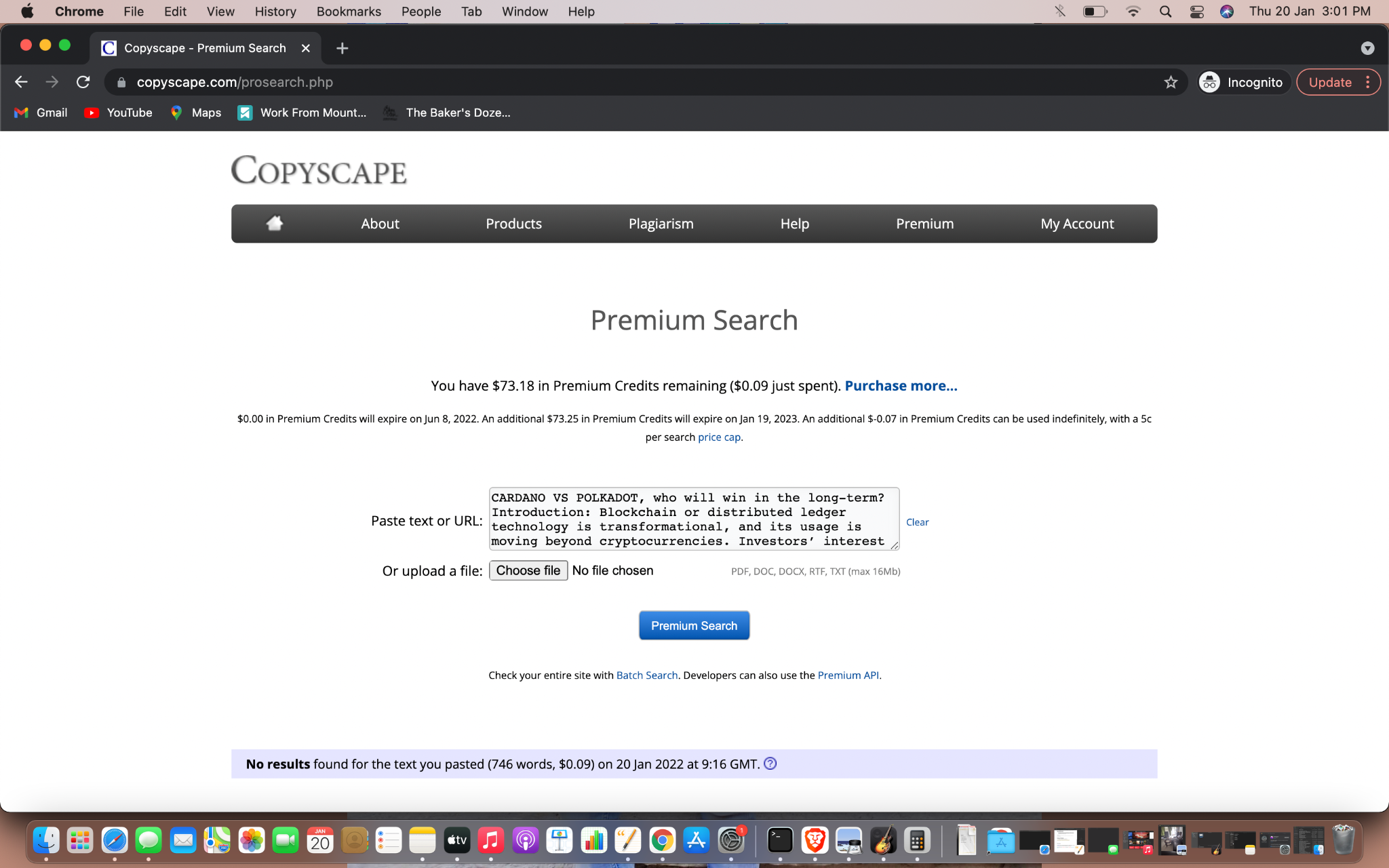Open Calendar from the dock
The height and width of the screenshot is (868, 1389).
coord(320,841)
